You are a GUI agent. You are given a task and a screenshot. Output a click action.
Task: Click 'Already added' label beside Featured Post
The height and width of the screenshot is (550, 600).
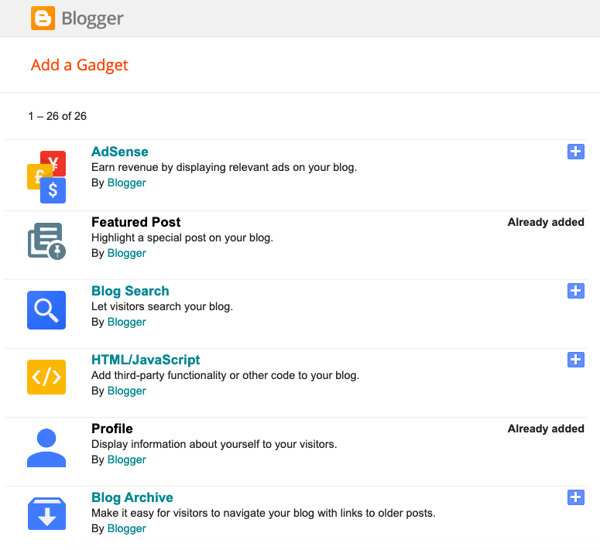click(546, 222)
